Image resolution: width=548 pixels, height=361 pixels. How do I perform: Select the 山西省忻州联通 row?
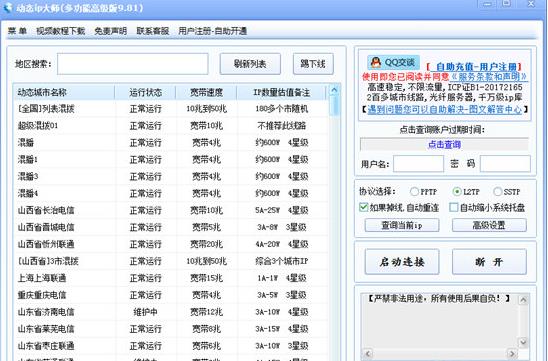tap(171, 244)
